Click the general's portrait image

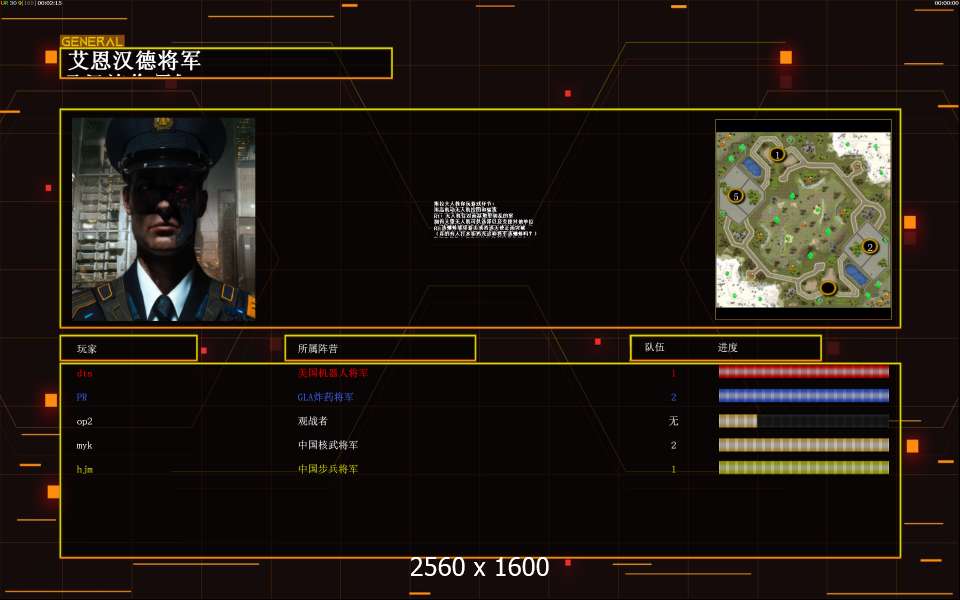coord(163,219)
